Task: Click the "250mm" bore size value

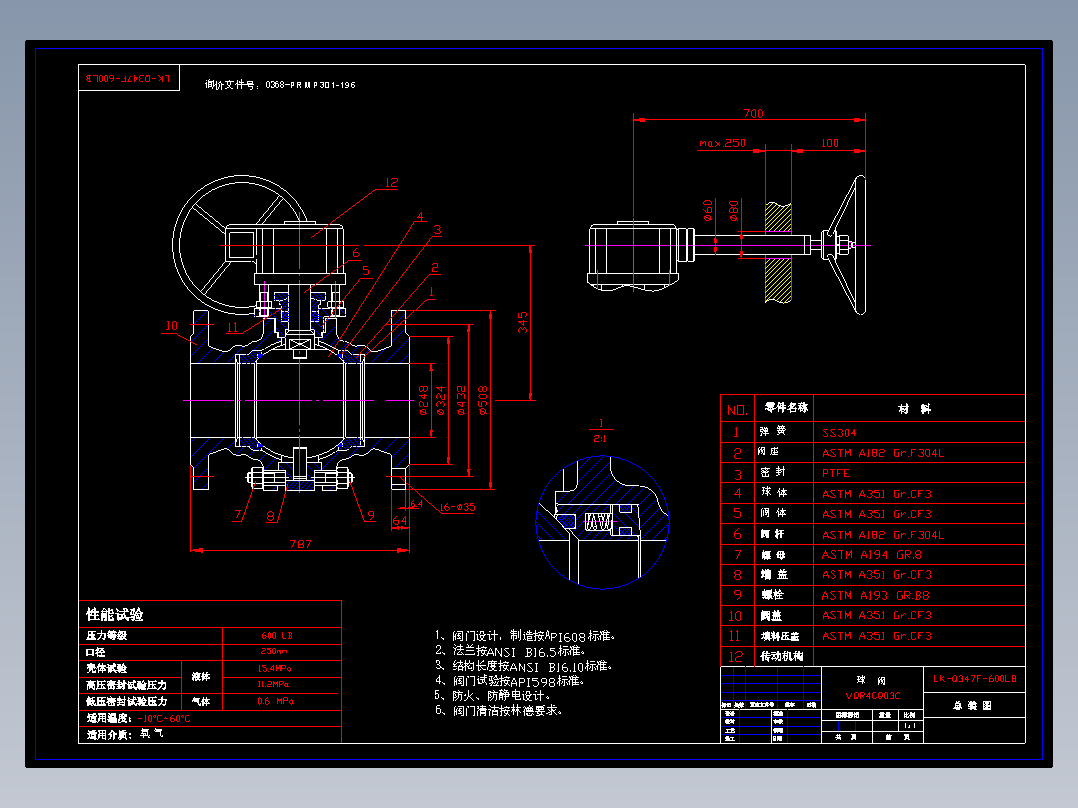Action: pyautogui.click(x=274, y=651)
